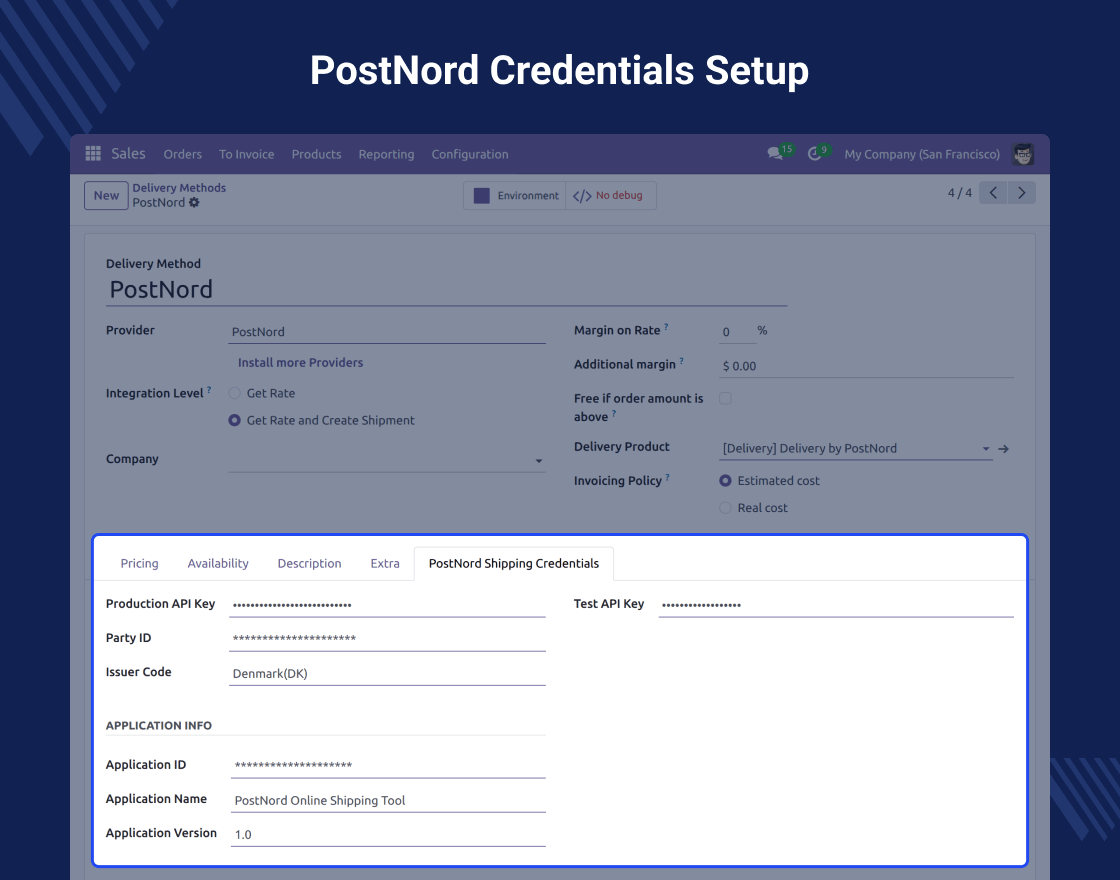Image resolution: width=1120 pixels, height=880 pixels.
Task: Focus the Test API Key field
Action: pos(836,604)
